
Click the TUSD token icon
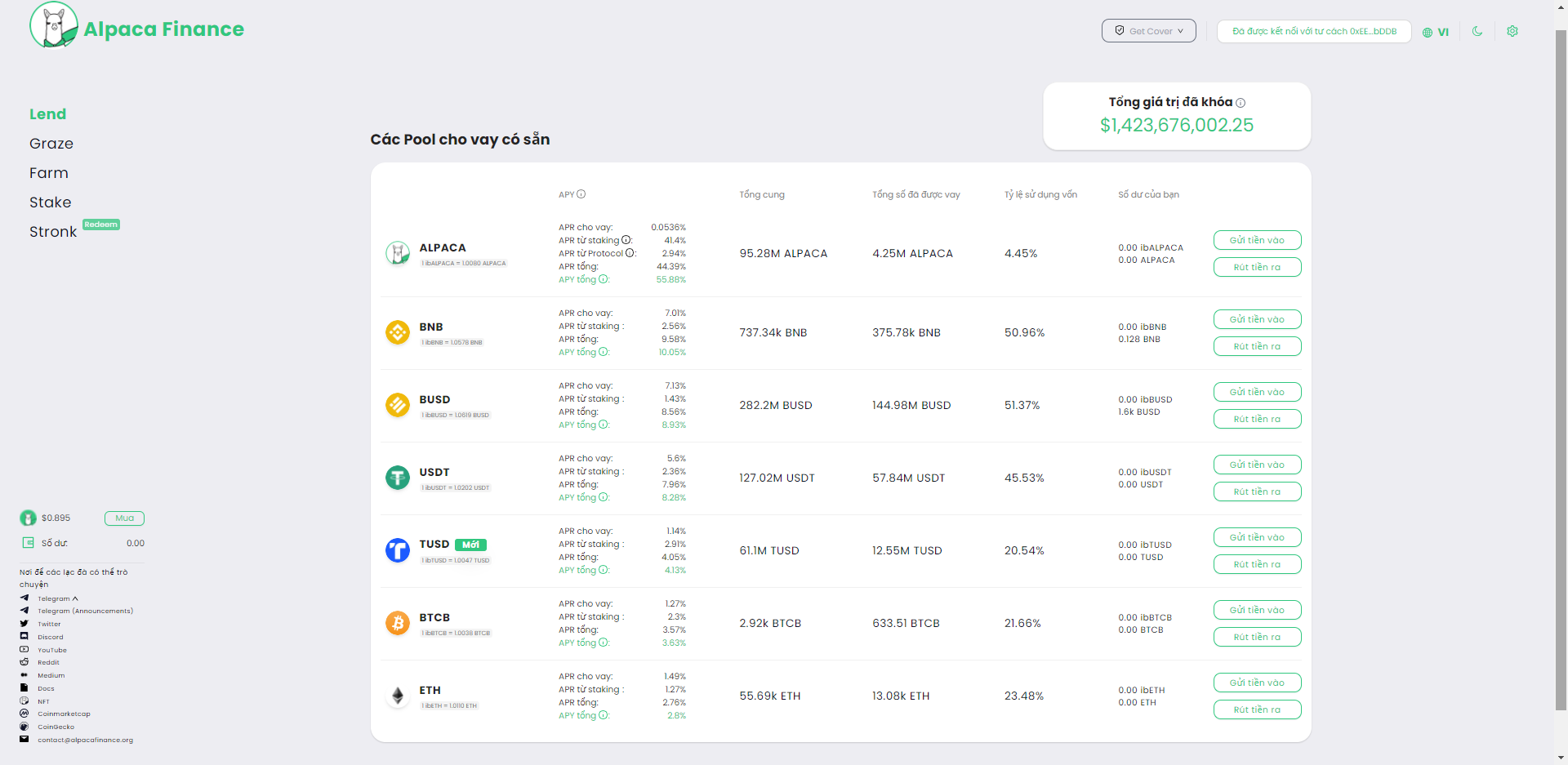tap(398, 550)
